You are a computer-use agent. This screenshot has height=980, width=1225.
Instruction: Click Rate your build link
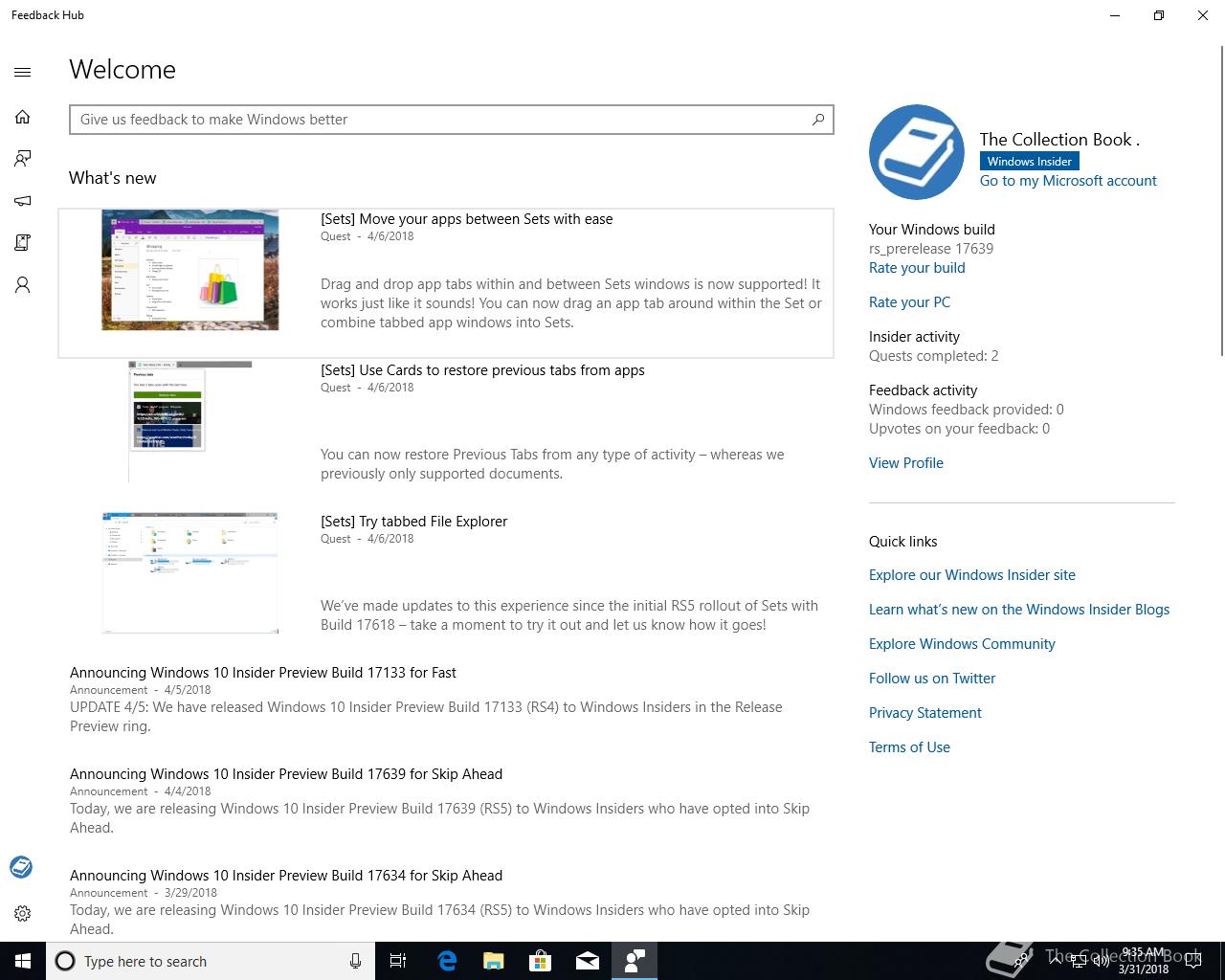pyautogui.click(x=917, y=268)
